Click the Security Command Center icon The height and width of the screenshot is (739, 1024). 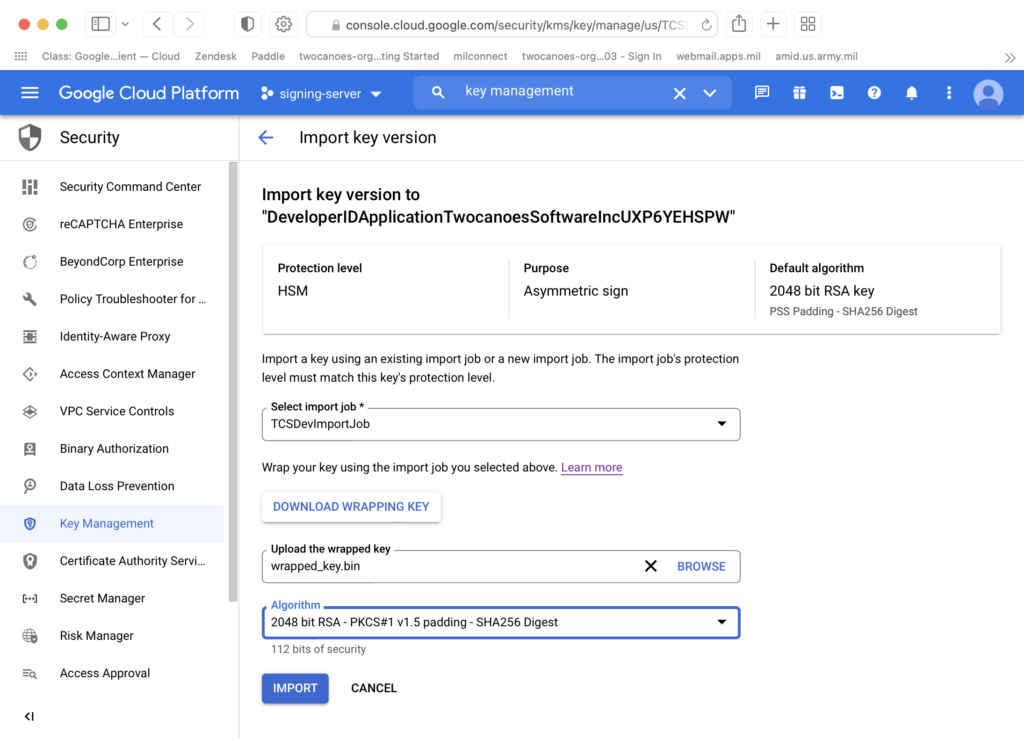[29, 187]
